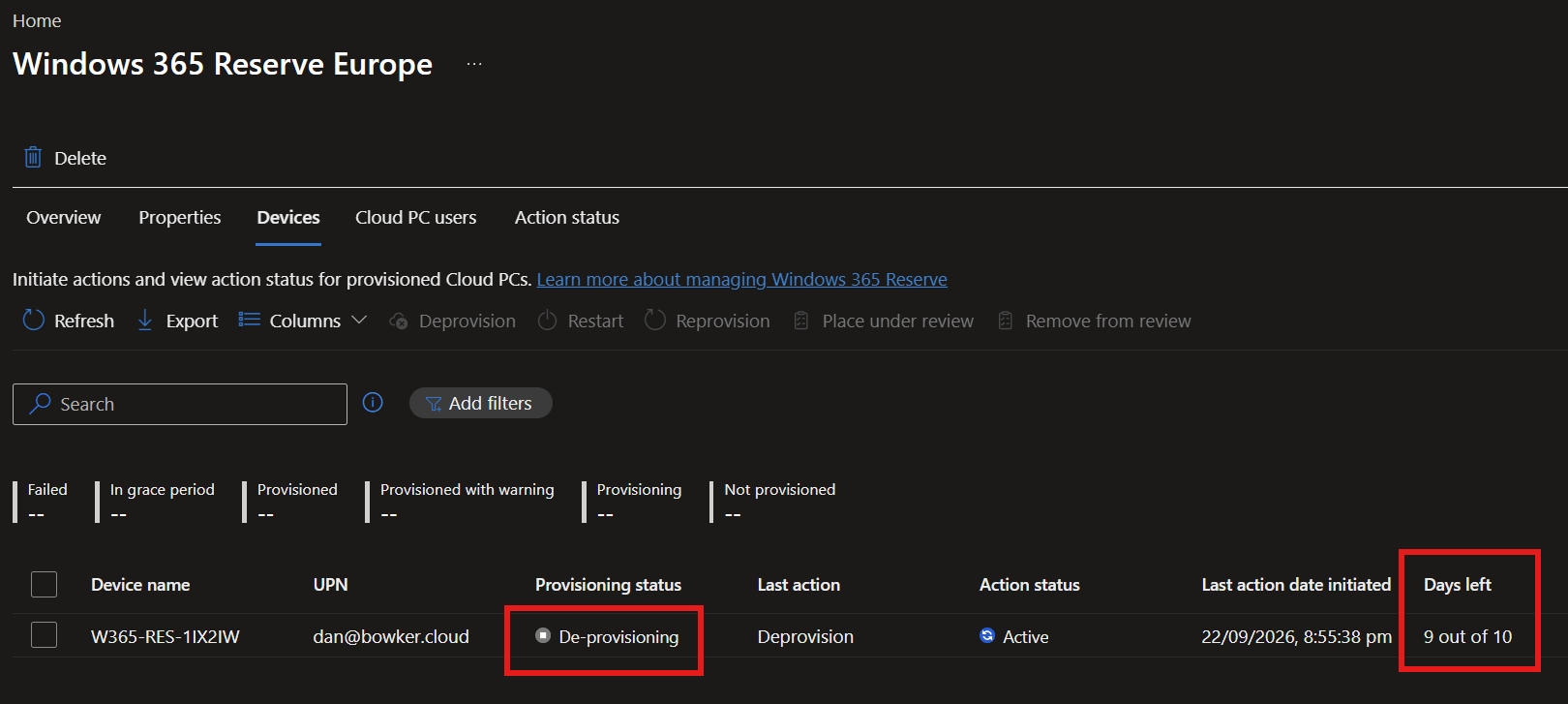Open the Home breadcrumb link
The height and width of the screenshot is (704, 1568).
pos(37,20)
